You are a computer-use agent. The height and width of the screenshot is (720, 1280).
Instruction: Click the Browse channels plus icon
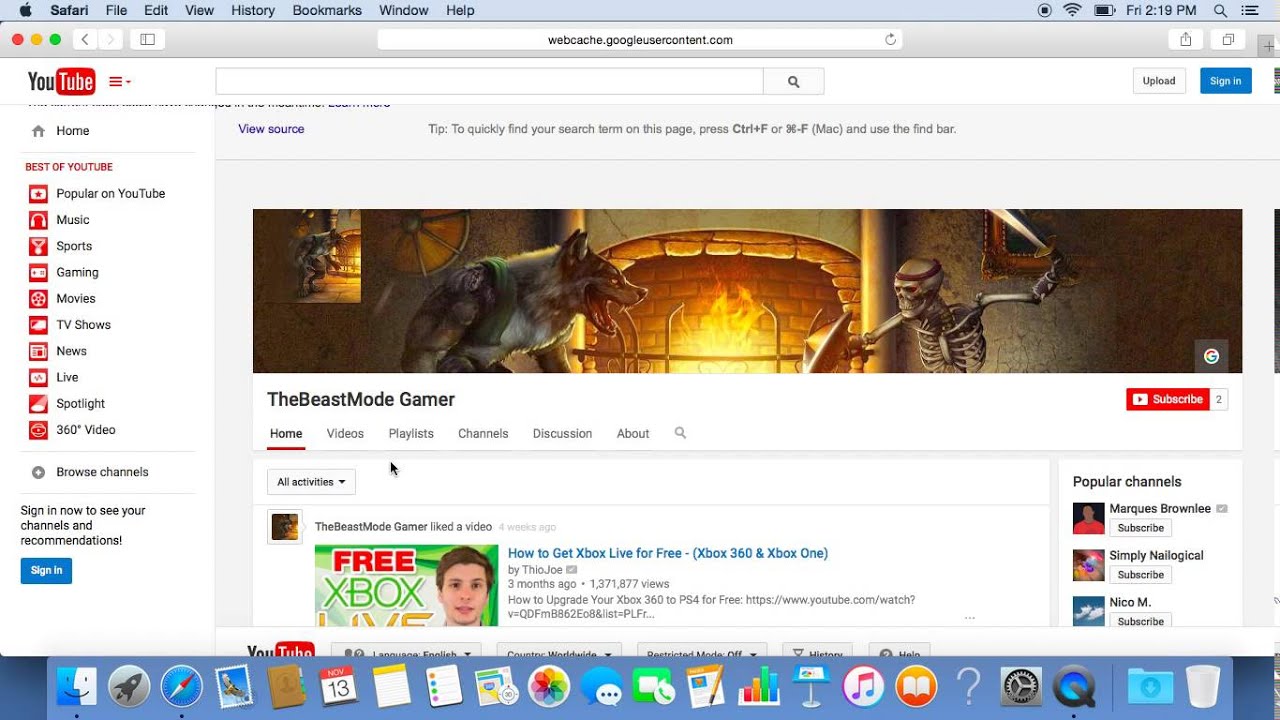(38, 472)
